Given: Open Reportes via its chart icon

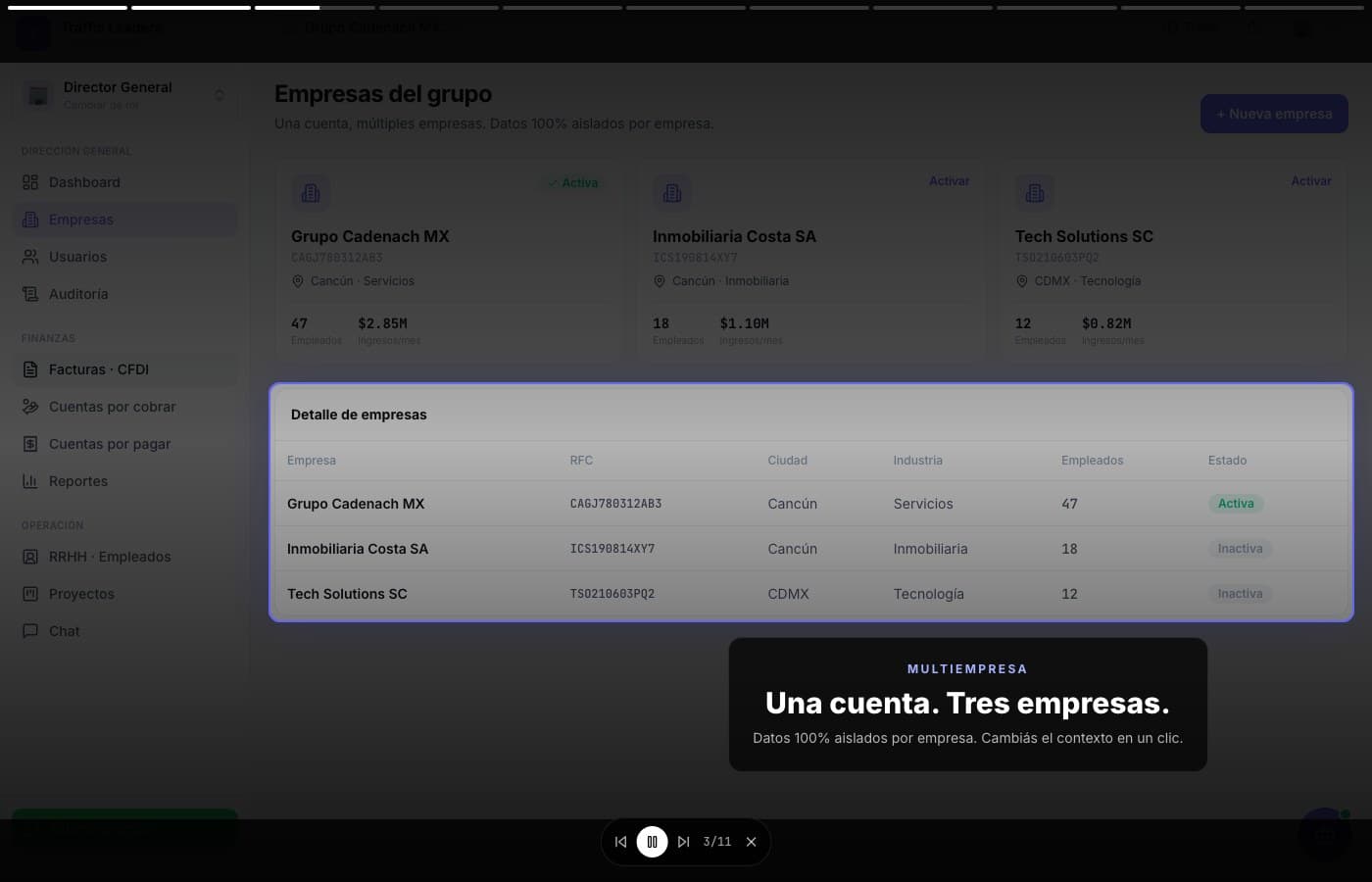Looking at the screenshot, I should [30, 481].
